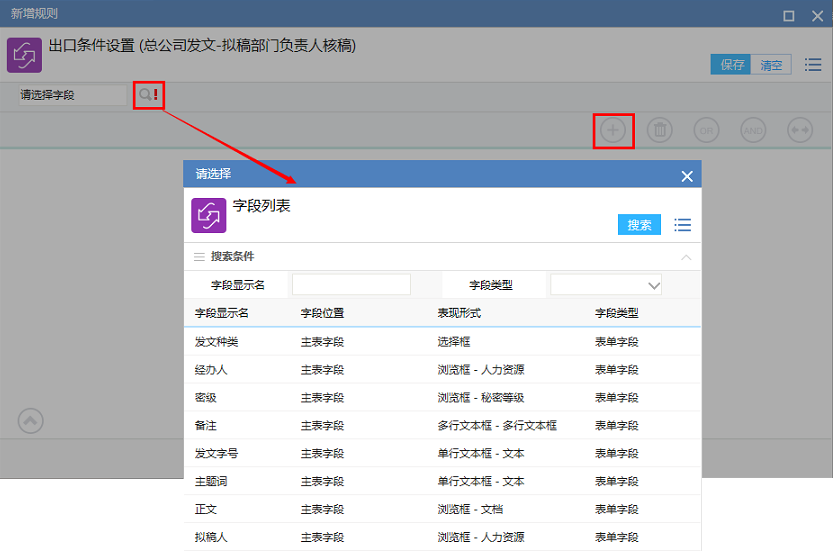Image resolution: width=833 pixels, height=551 pixels.
Task: Close the 请选择 dialog
Action: coord(687,176)
